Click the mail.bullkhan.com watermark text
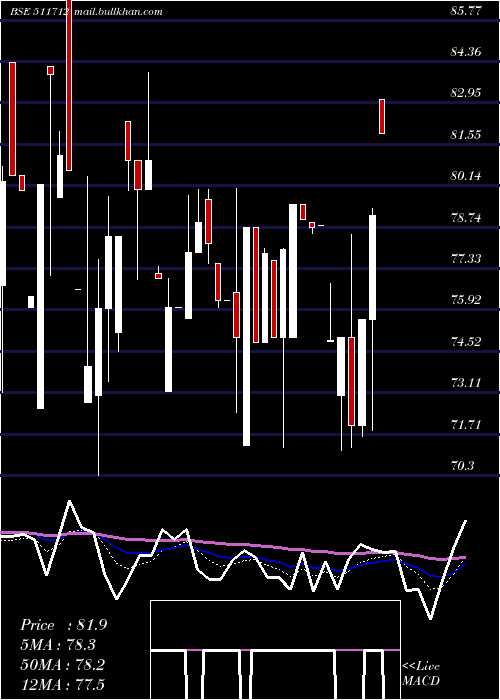The width and height of the screenshot is (500, 700). [x=118, y=12]
